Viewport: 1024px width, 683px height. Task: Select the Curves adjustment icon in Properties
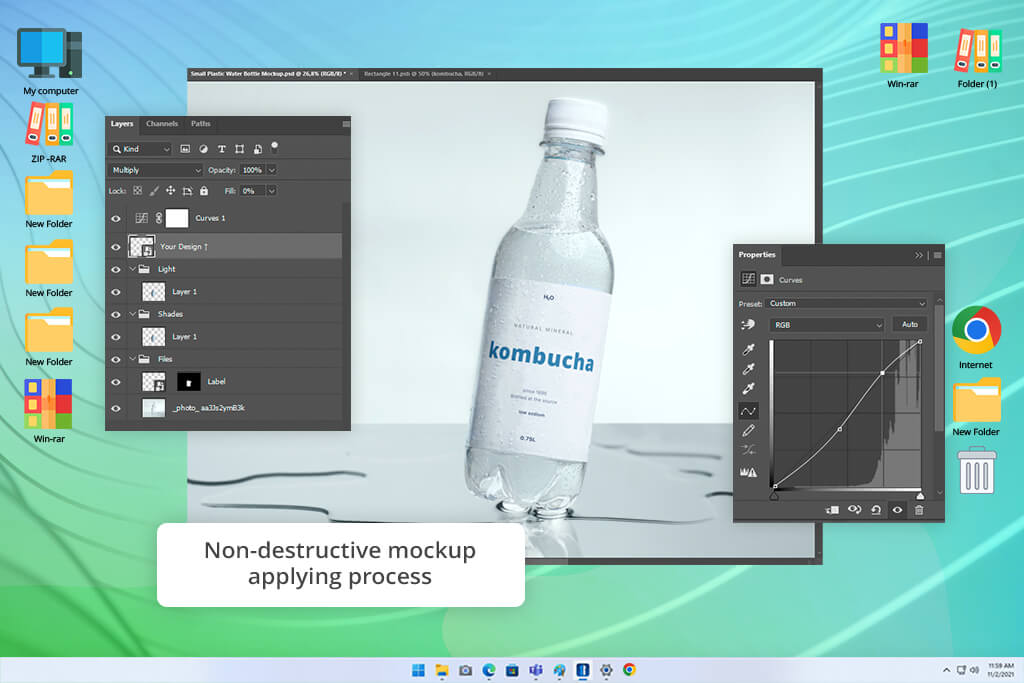[748, 279]
